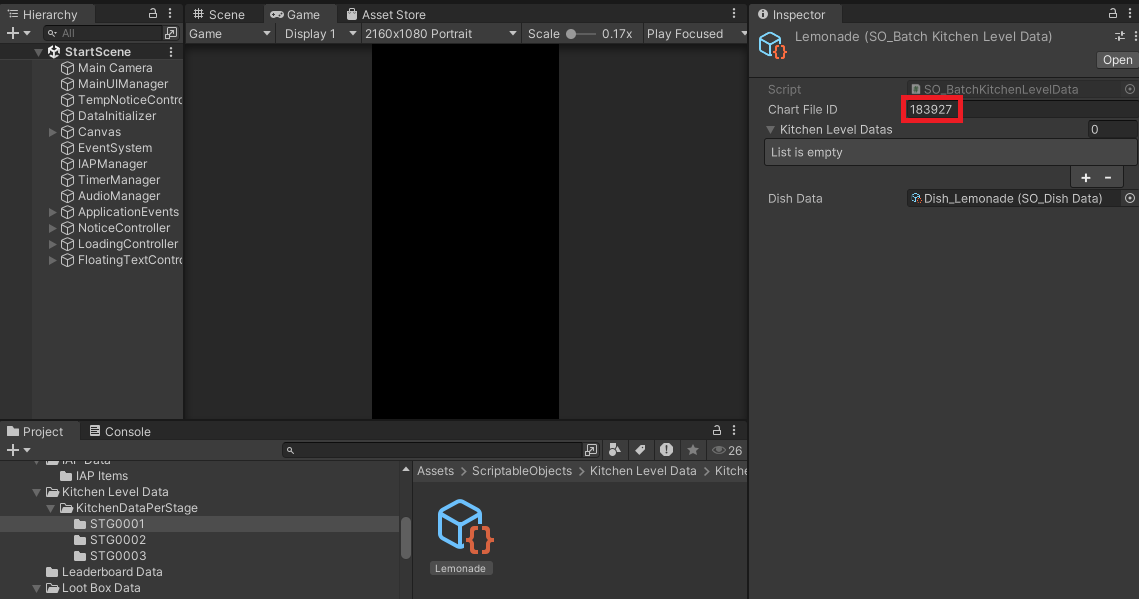Click the DataInitializer cube icon
Image resolution: width=1139 pixels, height=599 pixels.
[68, 116]
